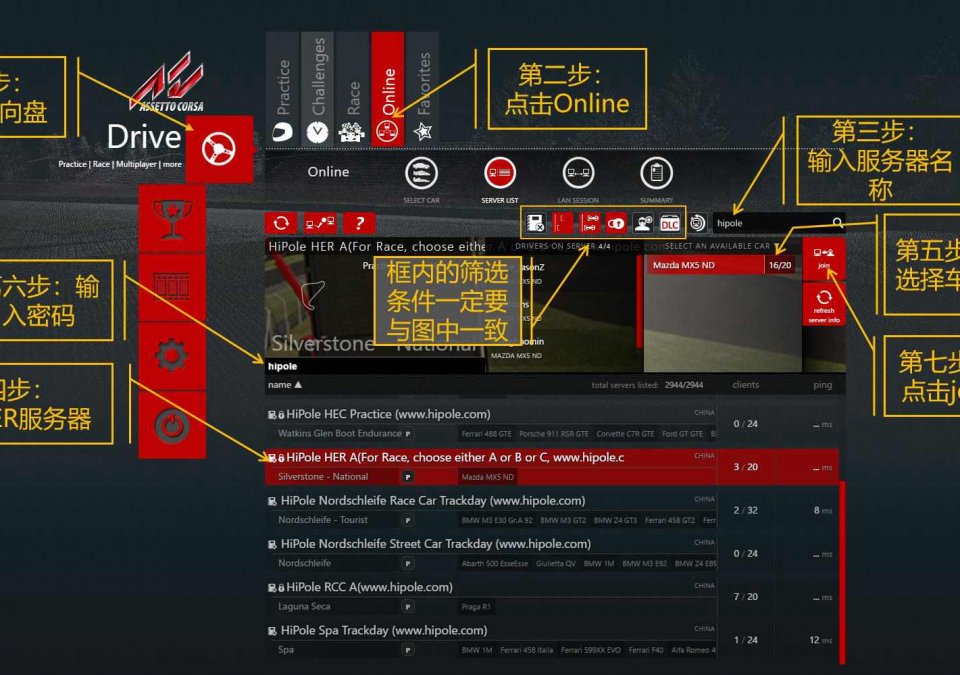Select HiPole HEC Practice server
The width and height of the screenshot is (960, 675).
[x=553, y=423]
